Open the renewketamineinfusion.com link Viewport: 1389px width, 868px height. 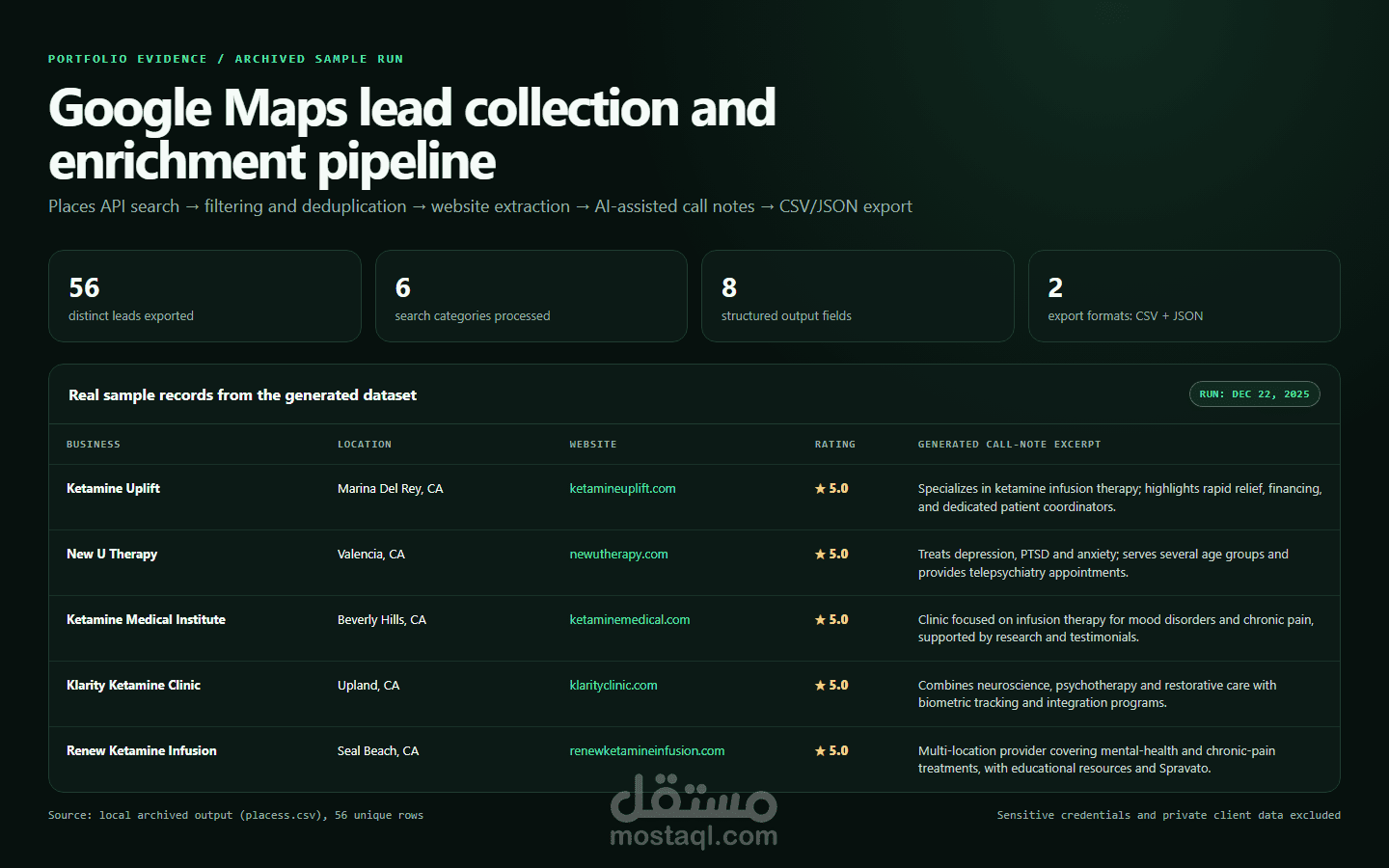point(647,751)
